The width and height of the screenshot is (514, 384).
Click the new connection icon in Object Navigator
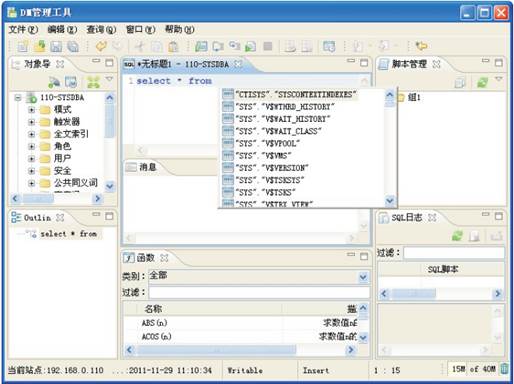point(54,82)
